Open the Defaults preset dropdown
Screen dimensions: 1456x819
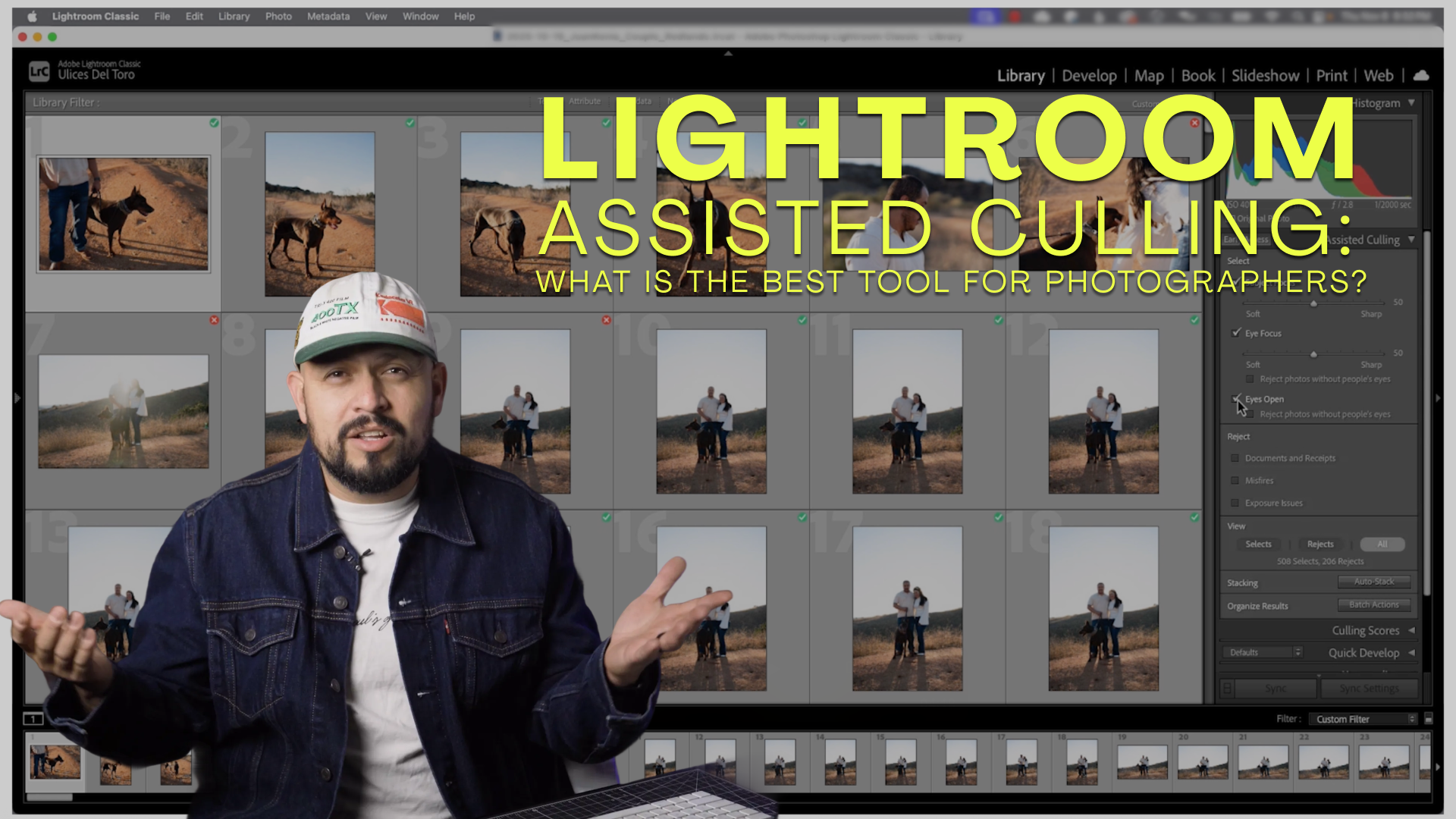(1262, 652)
